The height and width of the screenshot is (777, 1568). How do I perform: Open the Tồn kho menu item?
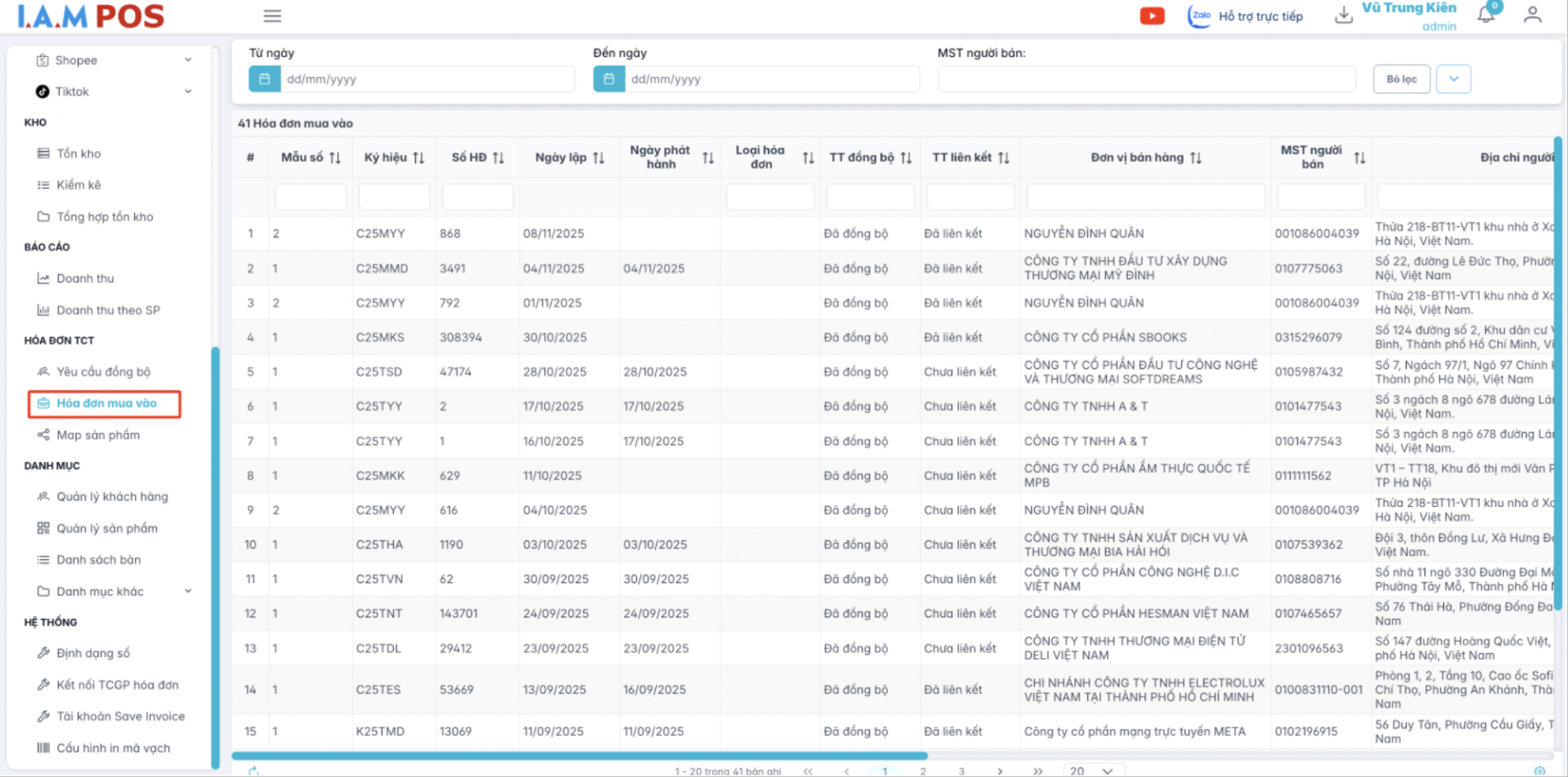[x=79, y=154]
